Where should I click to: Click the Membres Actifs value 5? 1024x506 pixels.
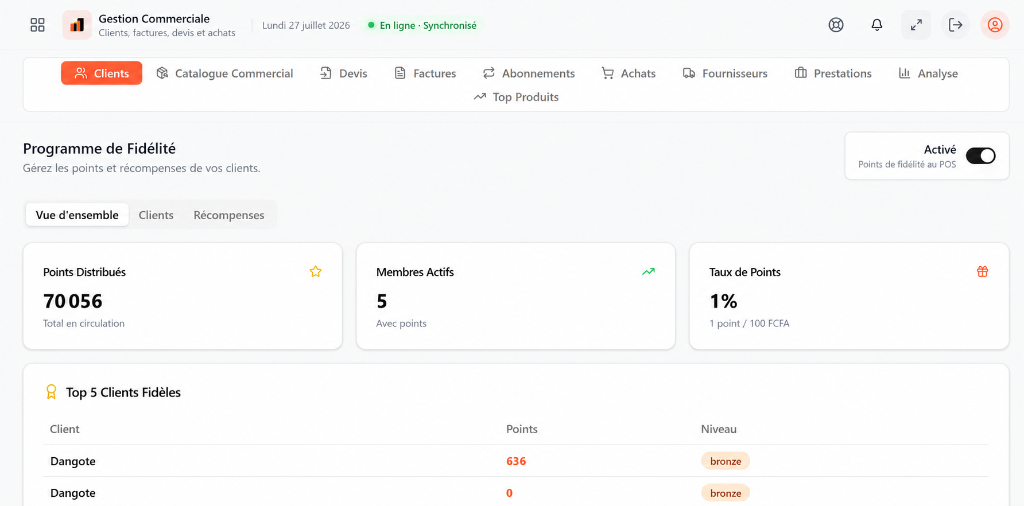(x=381, y=301)
